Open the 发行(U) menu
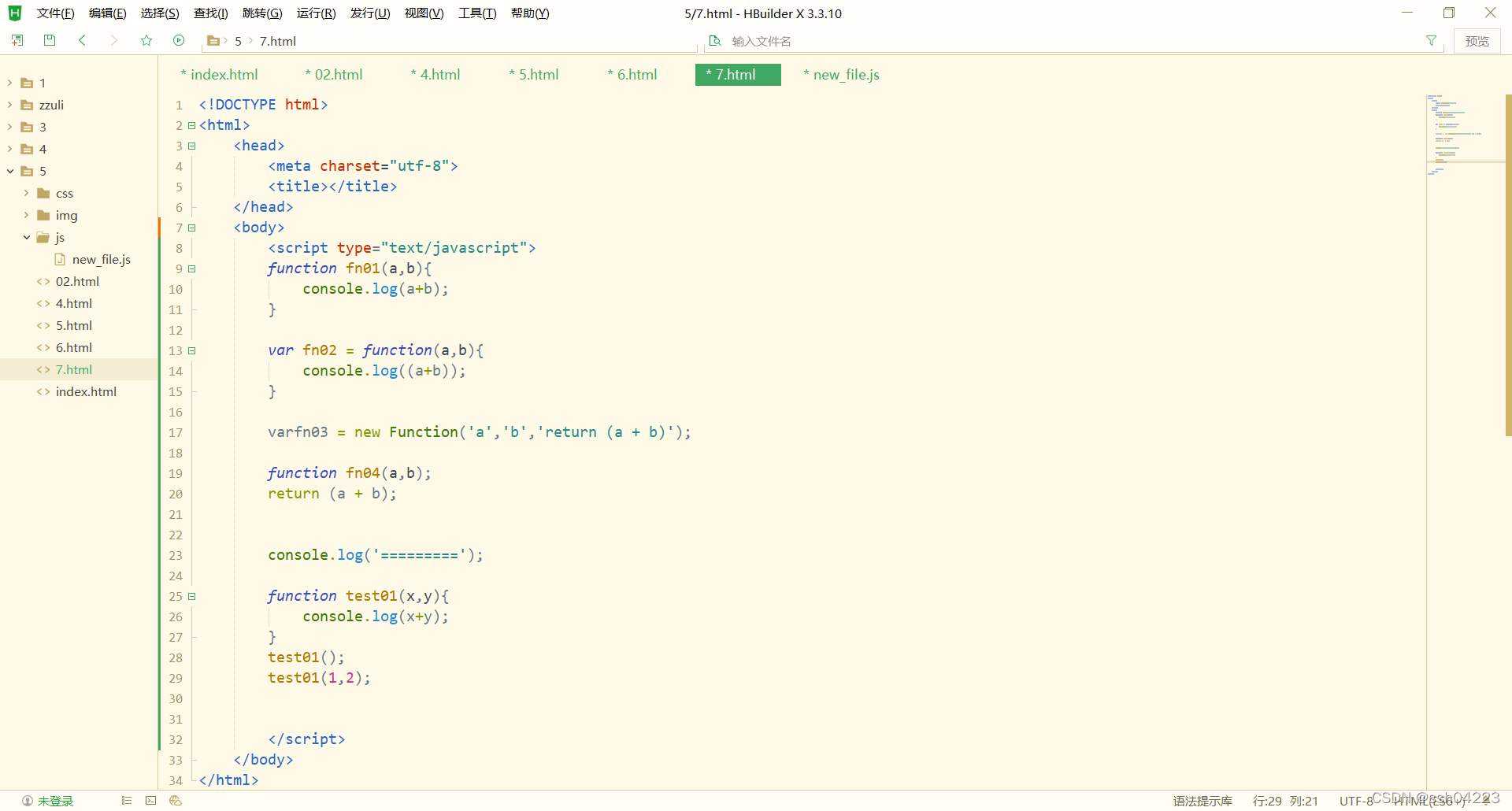 coord(370,13)
